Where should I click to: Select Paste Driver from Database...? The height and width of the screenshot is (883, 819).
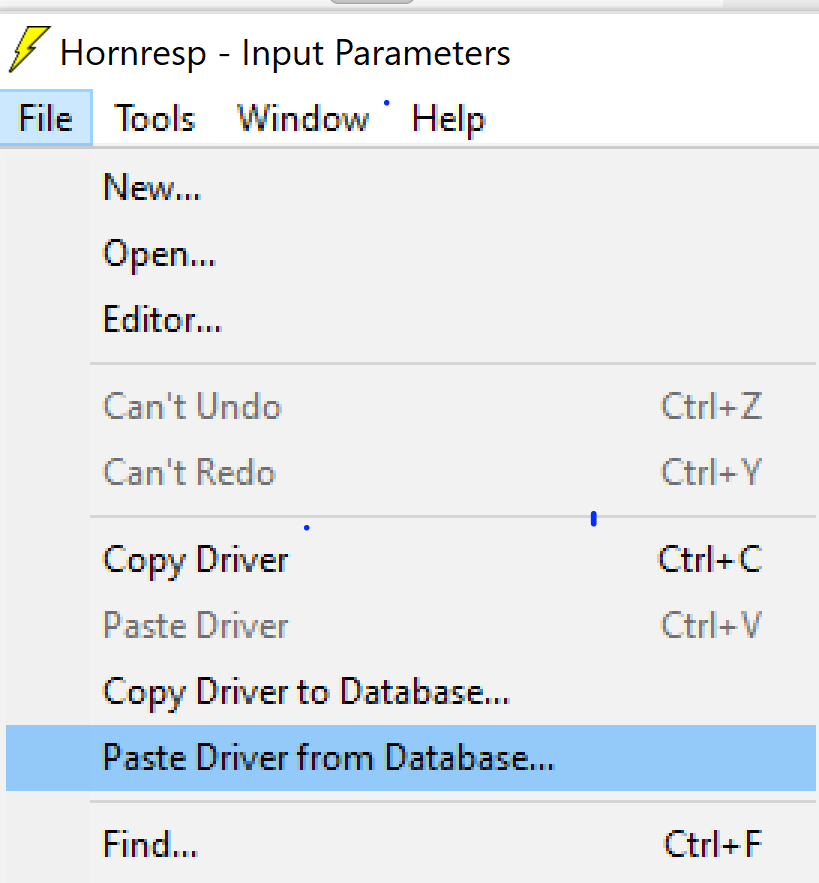328,757
